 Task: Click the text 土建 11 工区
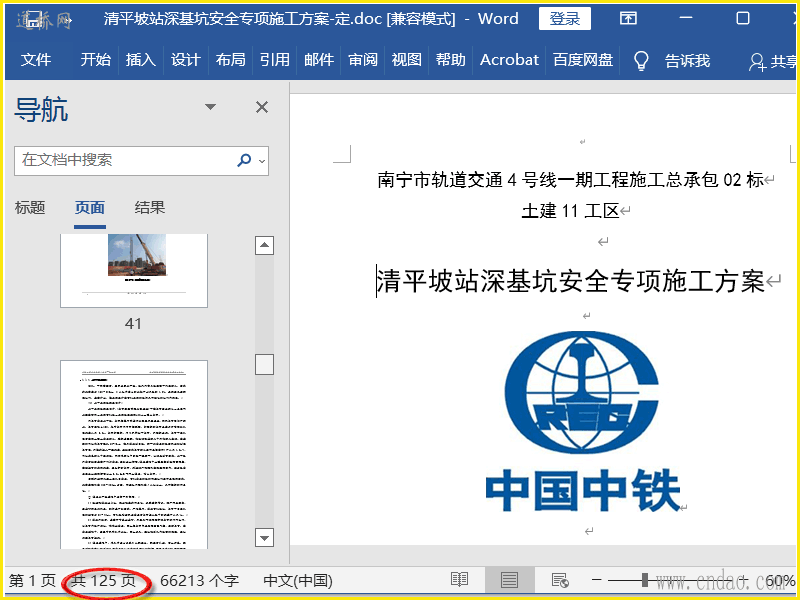(x=570, y=210)
